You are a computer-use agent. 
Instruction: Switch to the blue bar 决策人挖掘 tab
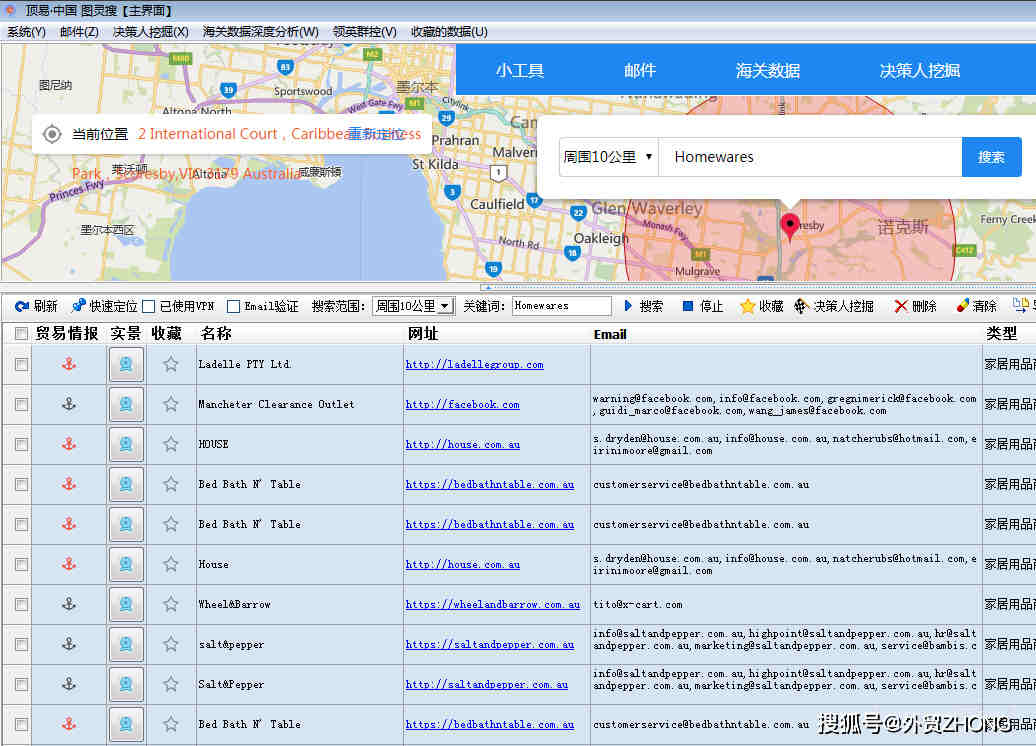920,71
